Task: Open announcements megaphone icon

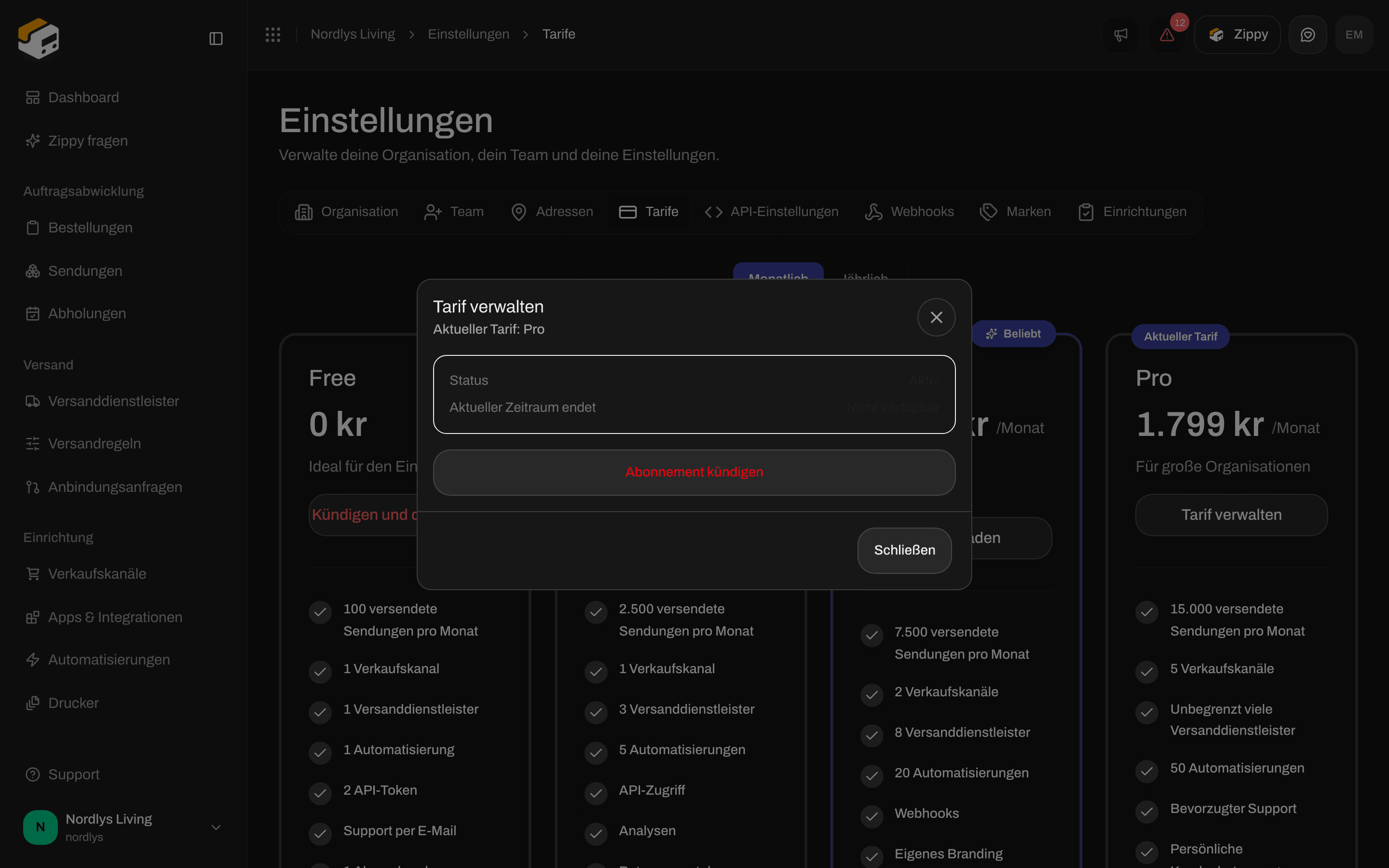Action: (1120, 34)
